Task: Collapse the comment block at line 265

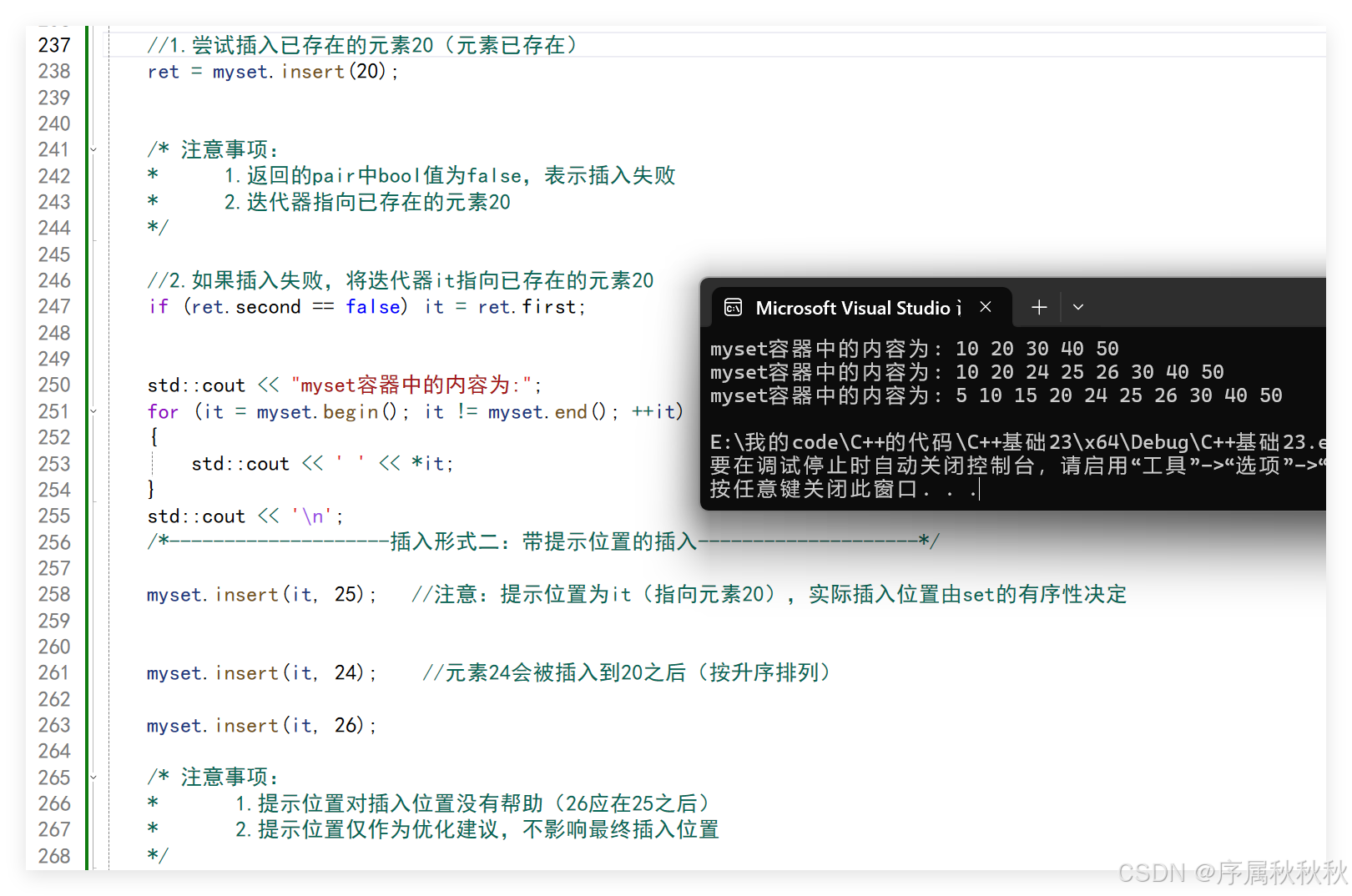Action: pos(93,778)
